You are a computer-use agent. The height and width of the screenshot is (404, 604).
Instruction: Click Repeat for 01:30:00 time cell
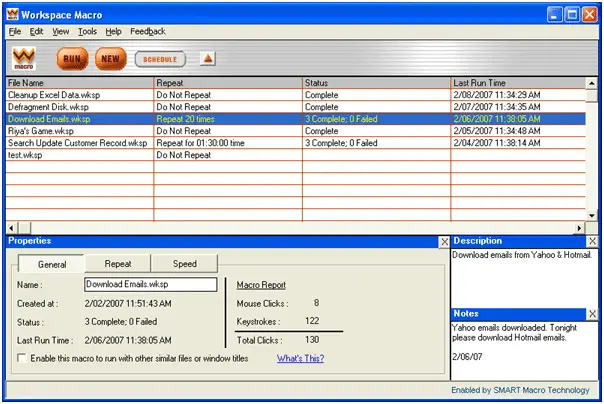coord(228,142)
